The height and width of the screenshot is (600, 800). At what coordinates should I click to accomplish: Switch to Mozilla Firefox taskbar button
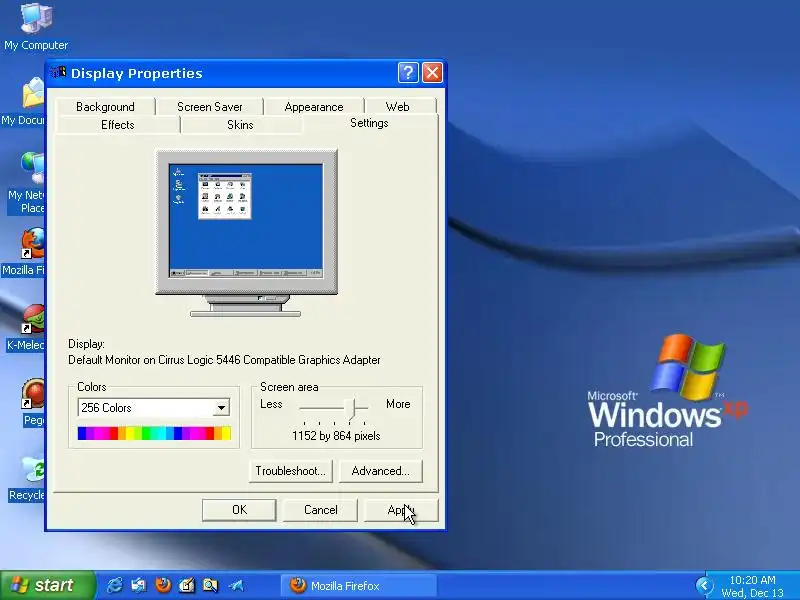point(358,585)
